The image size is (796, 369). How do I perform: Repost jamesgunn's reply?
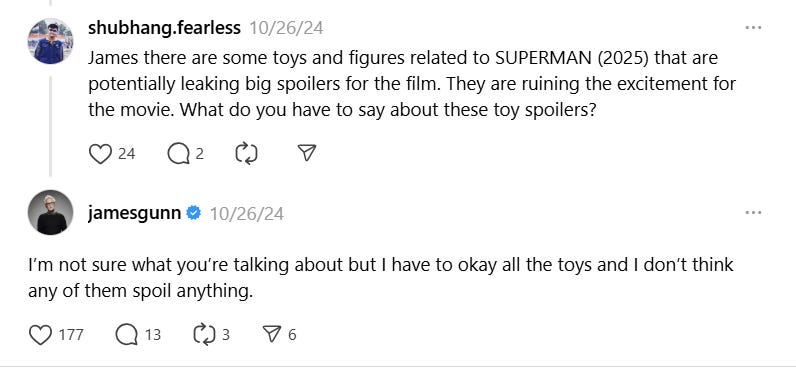(x=205, y=335)
